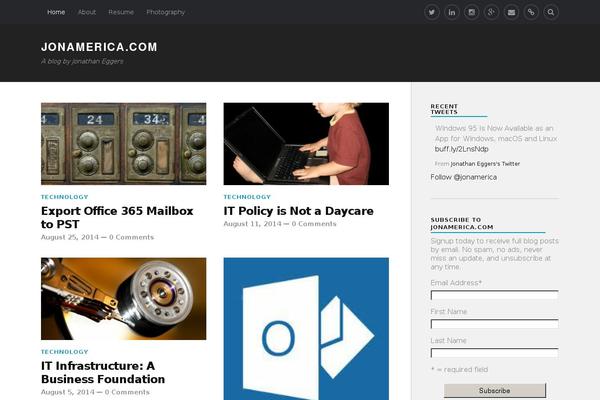Click the 'August 25, 2014' post date

point(70,237)
